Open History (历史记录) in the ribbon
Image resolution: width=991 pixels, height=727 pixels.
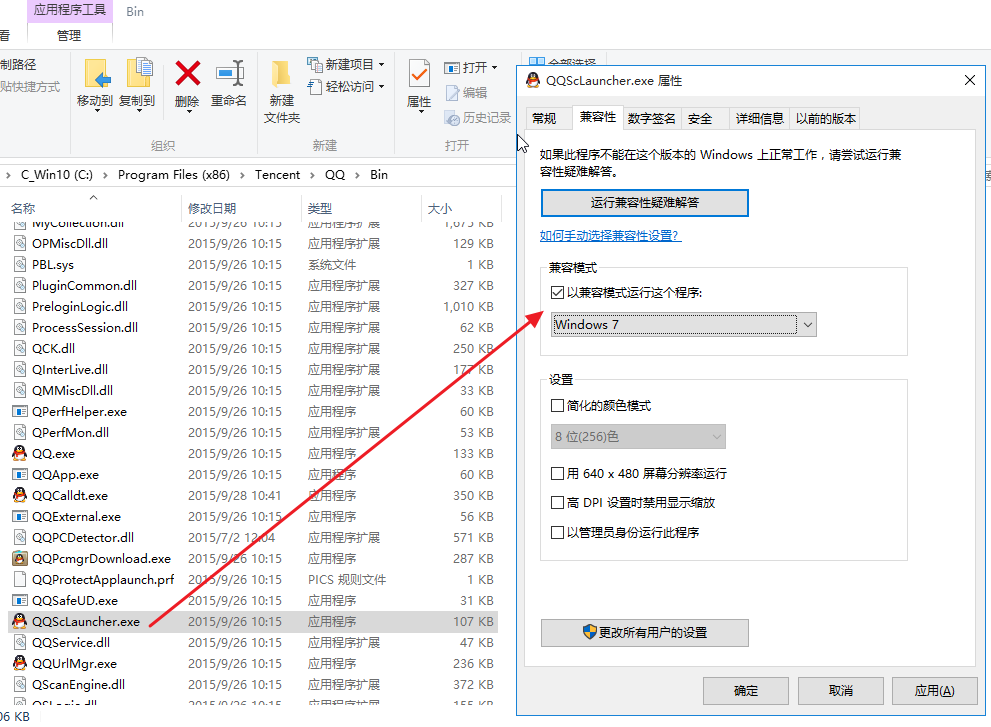pos(478,118)
